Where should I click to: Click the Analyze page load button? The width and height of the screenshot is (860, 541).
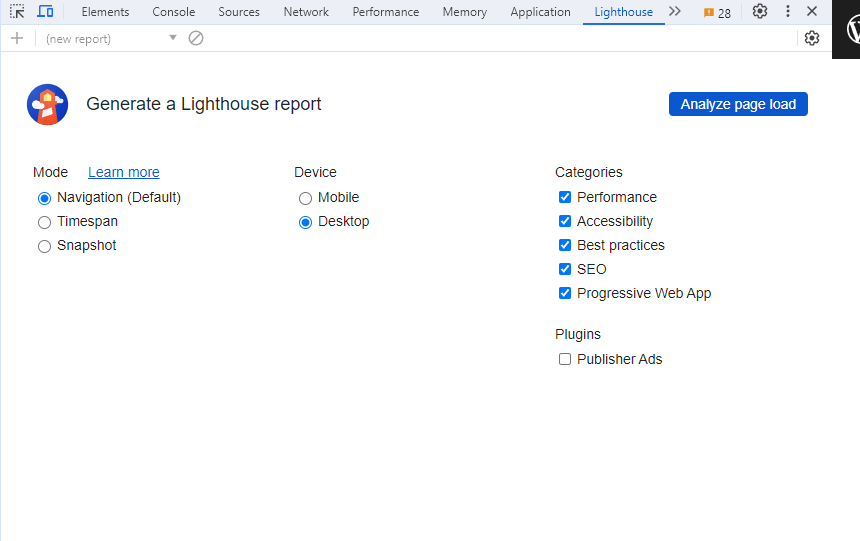coord(738,104)
